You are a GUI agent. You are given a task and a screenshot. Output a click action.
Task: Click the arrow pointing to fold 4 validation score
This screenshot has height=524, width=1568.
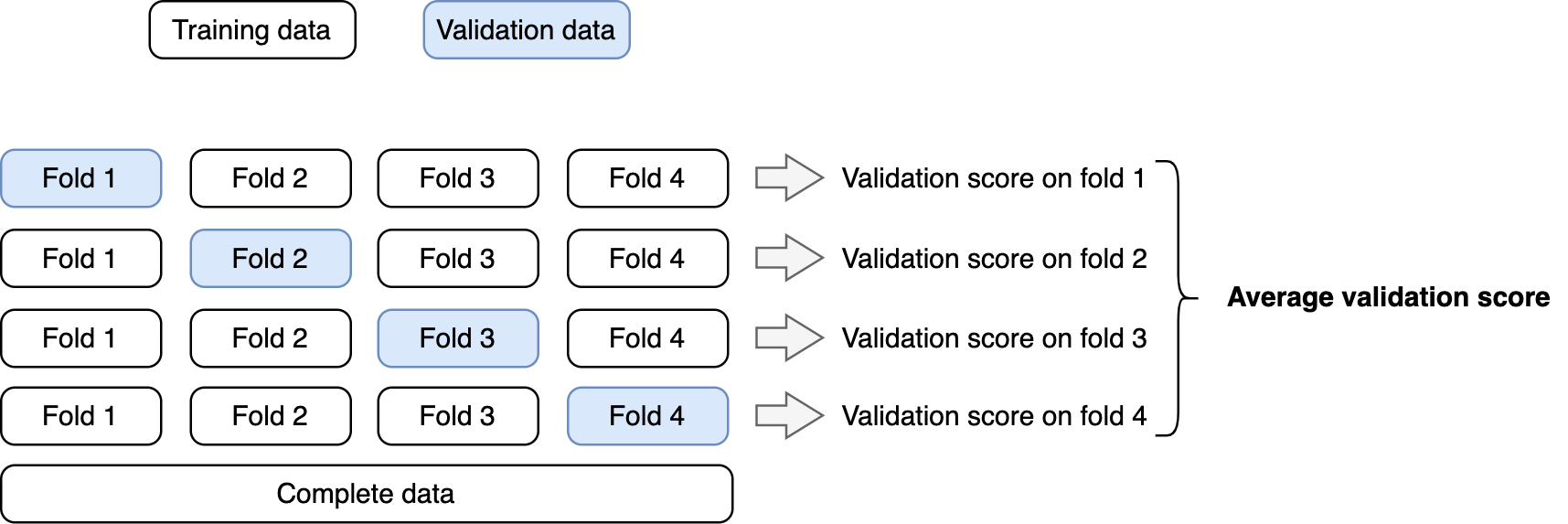coord(789,416)
